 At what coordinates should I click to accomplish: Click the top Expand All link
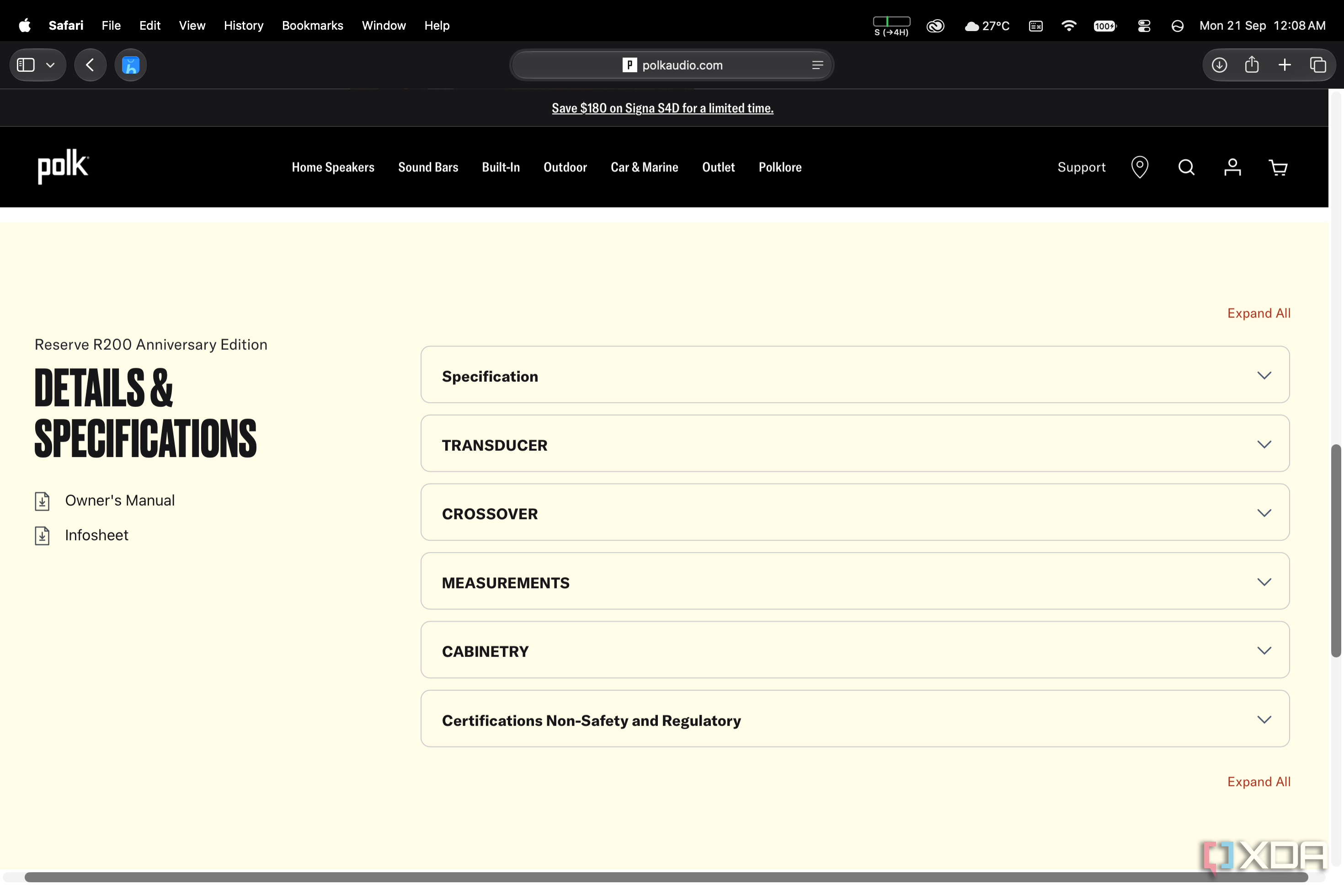click(1259, 313)
